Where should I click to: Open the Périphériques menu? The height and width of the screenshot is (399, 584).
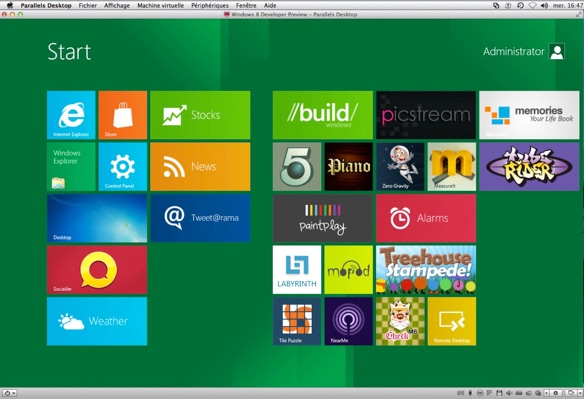pos(210,5)
